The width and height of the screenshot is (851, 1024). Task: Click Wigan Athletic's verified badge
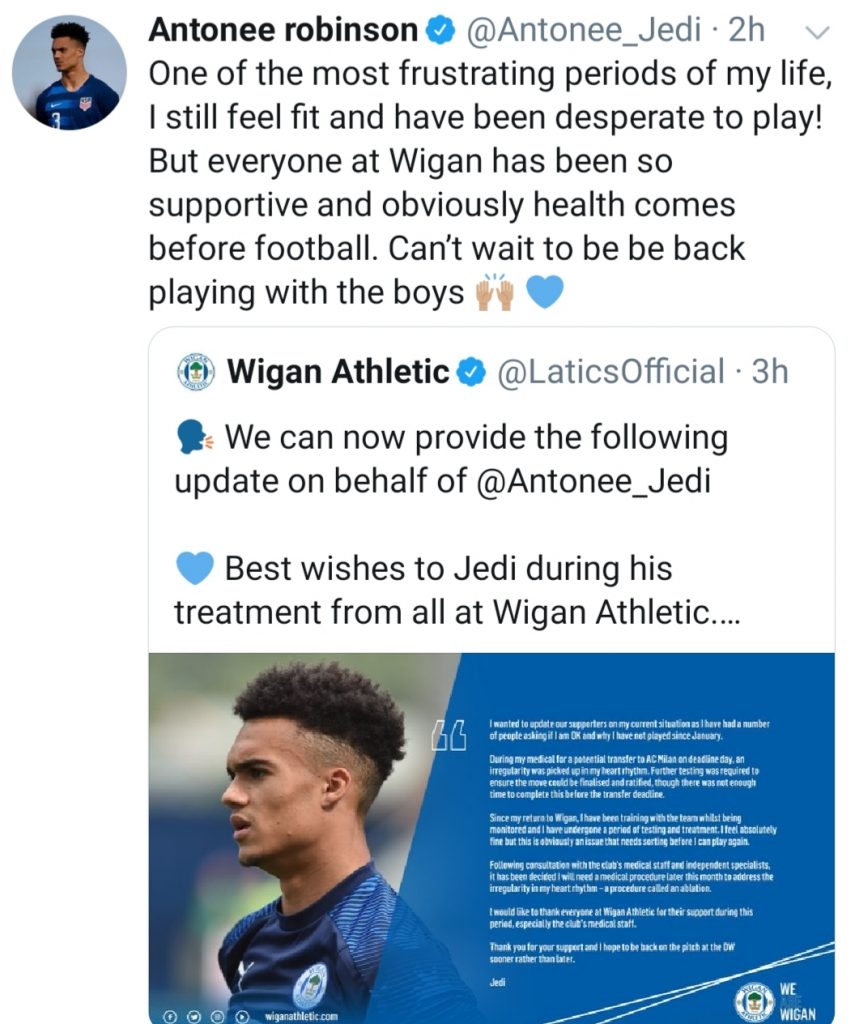coord(471,373)
